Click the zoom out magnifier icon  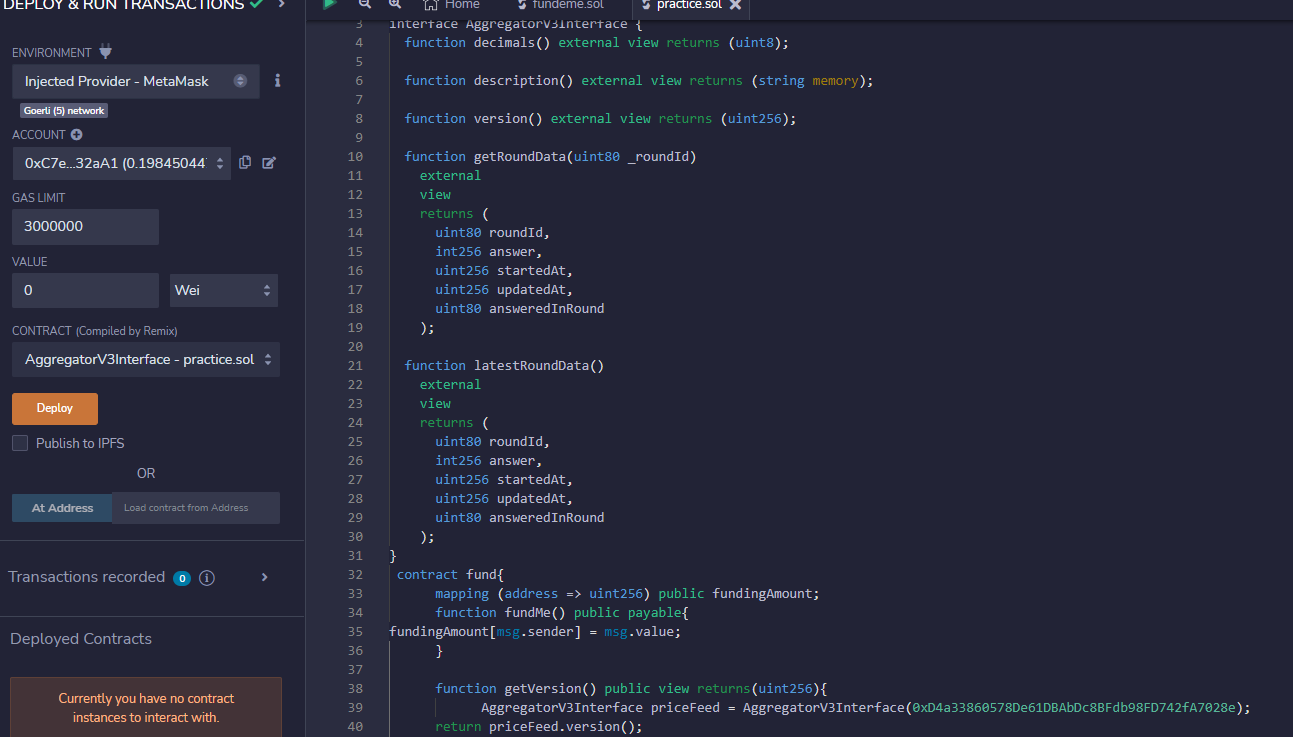[x=364, y=5]
